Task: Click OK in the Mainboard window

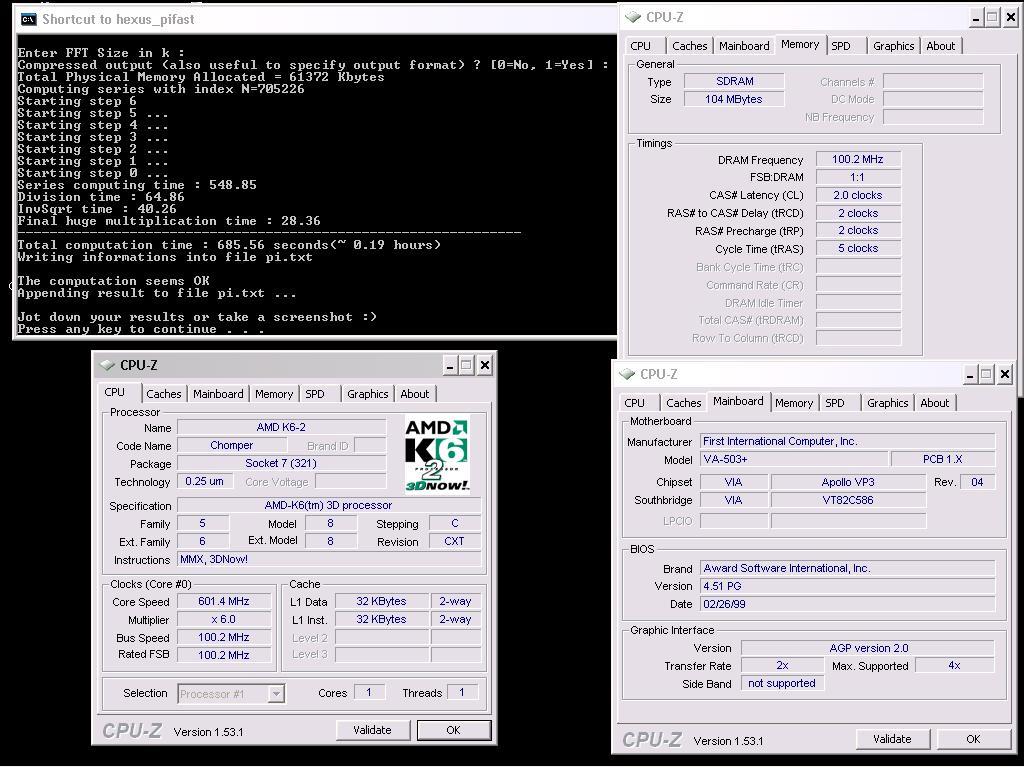Action: (973, 739)
